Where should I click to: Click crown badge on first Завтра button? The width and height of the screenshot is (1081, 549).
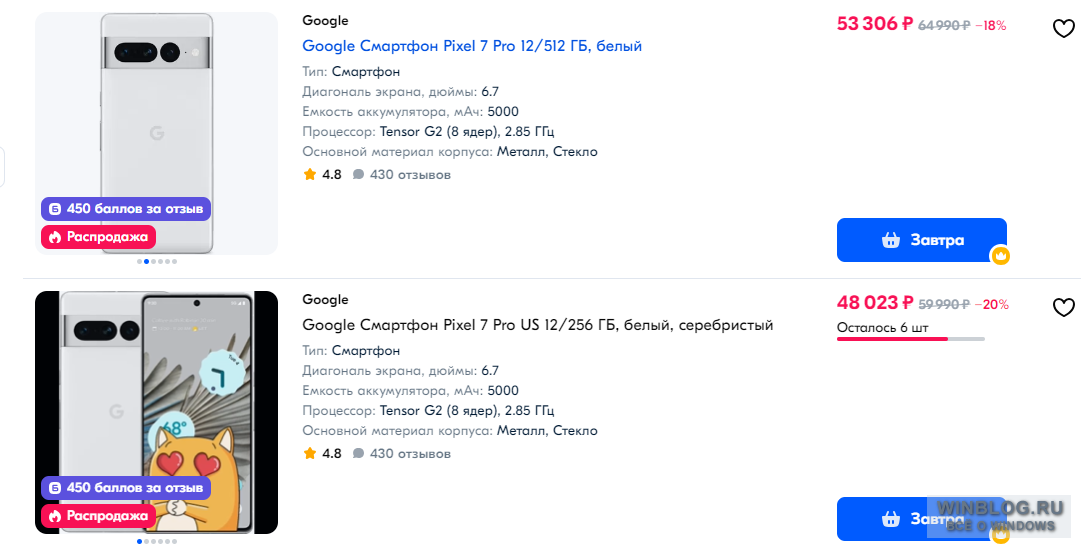1000,256
